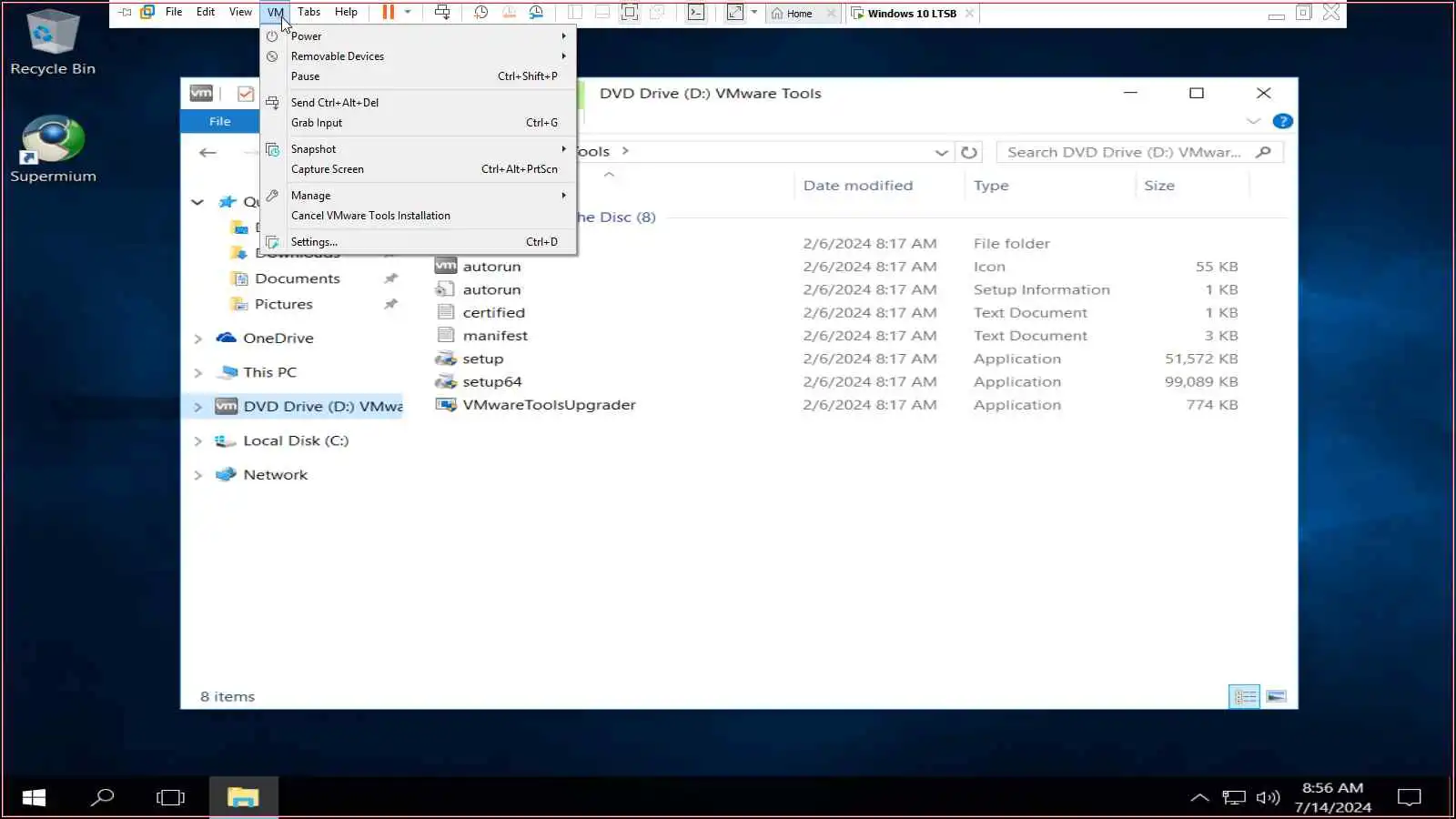This screenshot has width=1456, height=819.
Task: Open the address bar history dropdown
Action: point(942,153)
